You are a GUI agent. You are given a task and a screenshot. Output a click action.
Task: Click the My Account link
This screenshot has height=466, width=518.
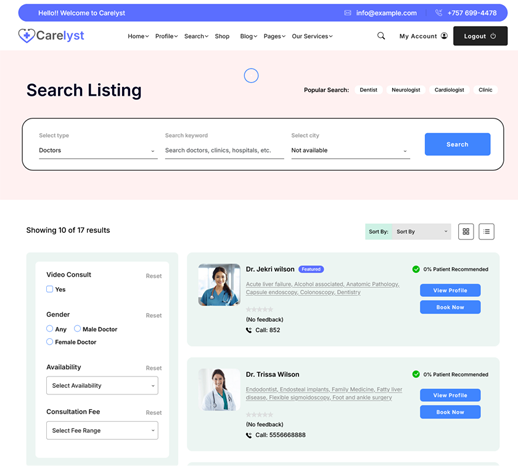point(418,36)
